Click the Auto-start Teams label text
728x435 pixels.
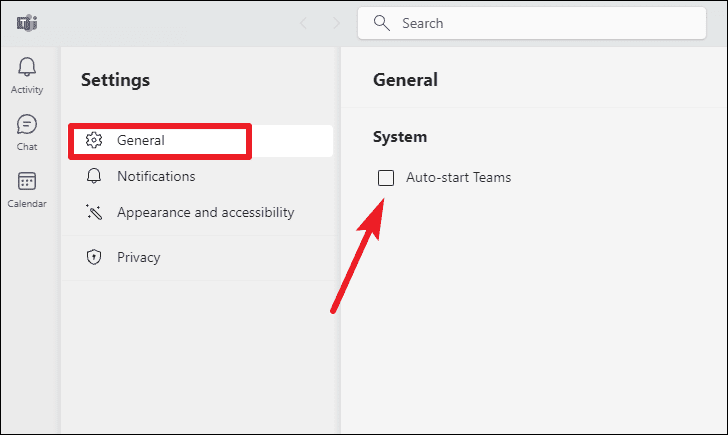tap(458, 177)
